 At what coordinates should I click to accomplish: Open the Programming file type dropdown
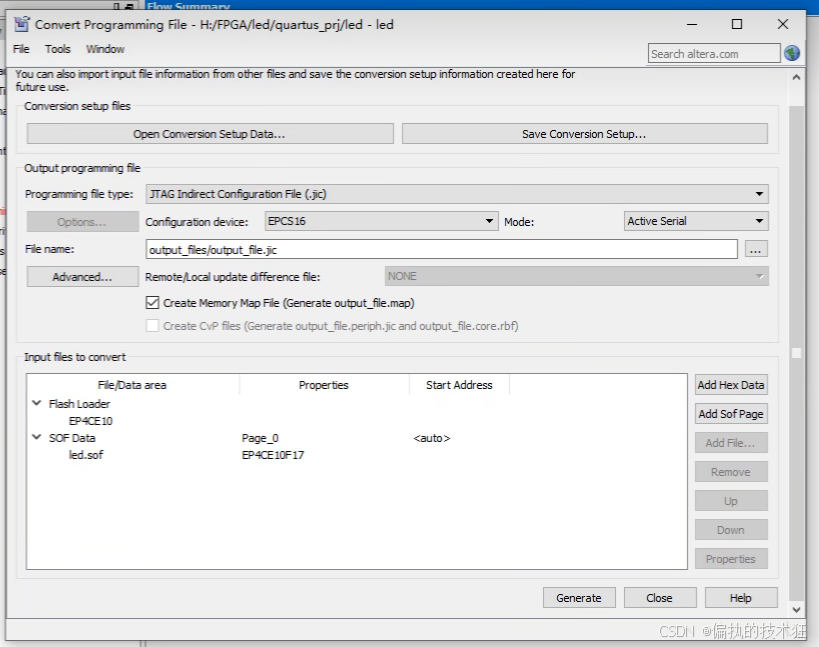457,194
